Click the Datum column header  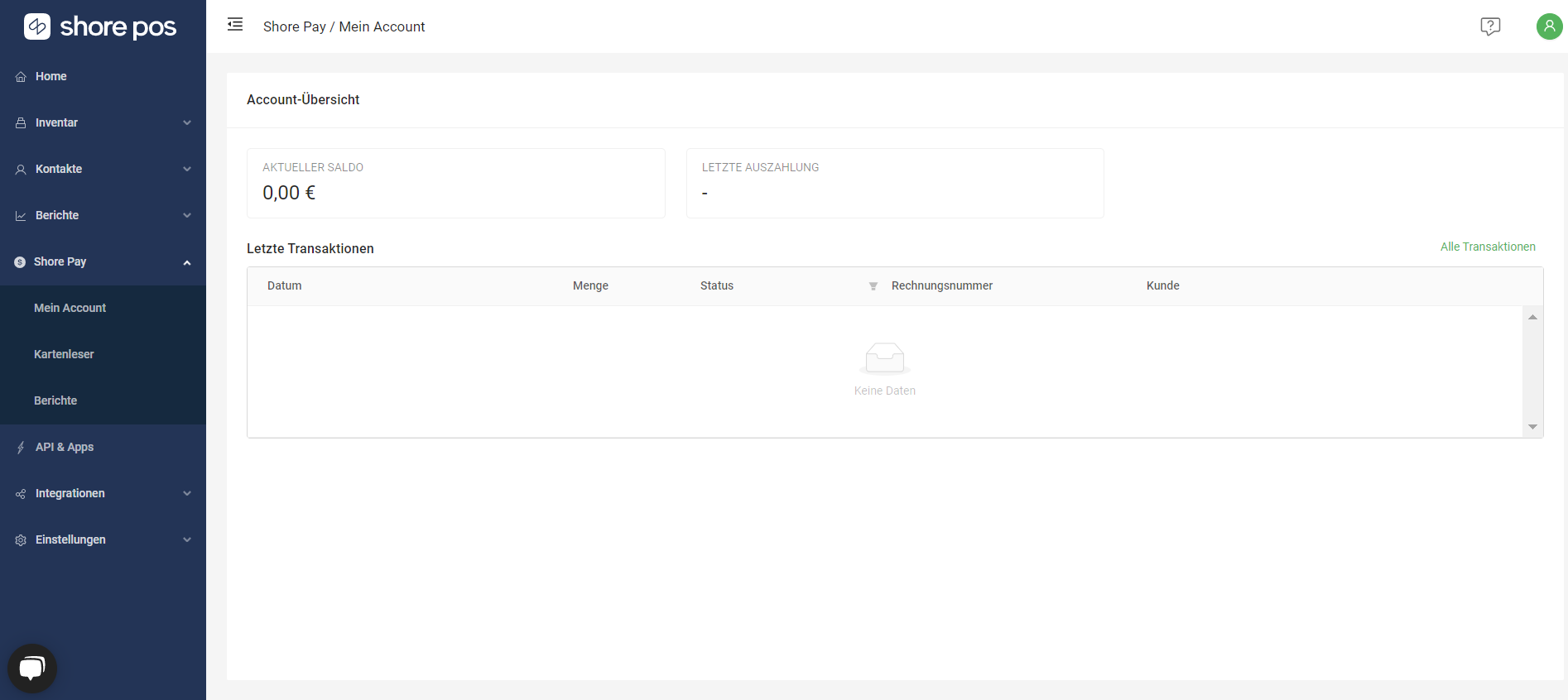click(284, 285)
